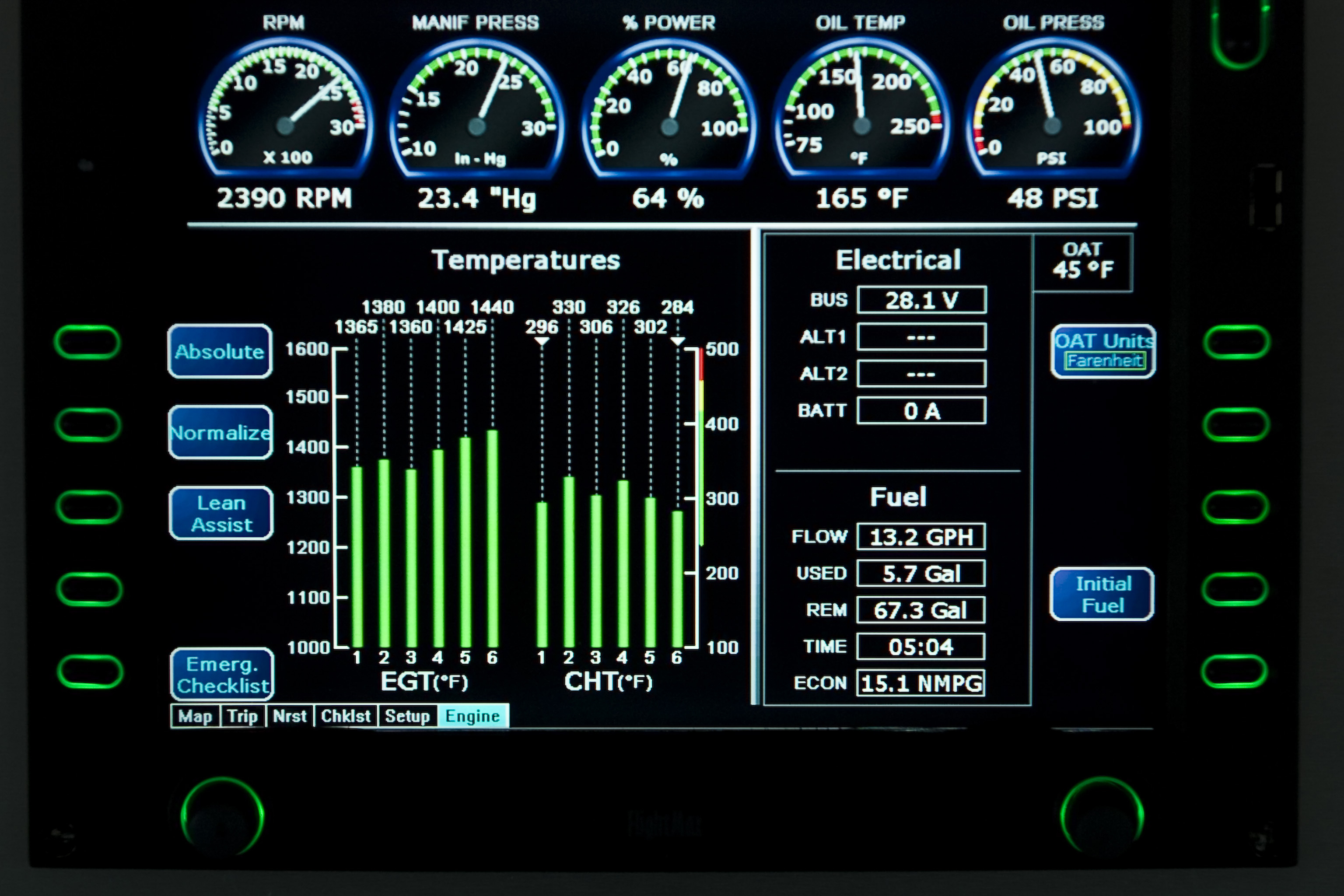Switch to the Map tab
The image size is (1344, 896).
click(195, 715)
